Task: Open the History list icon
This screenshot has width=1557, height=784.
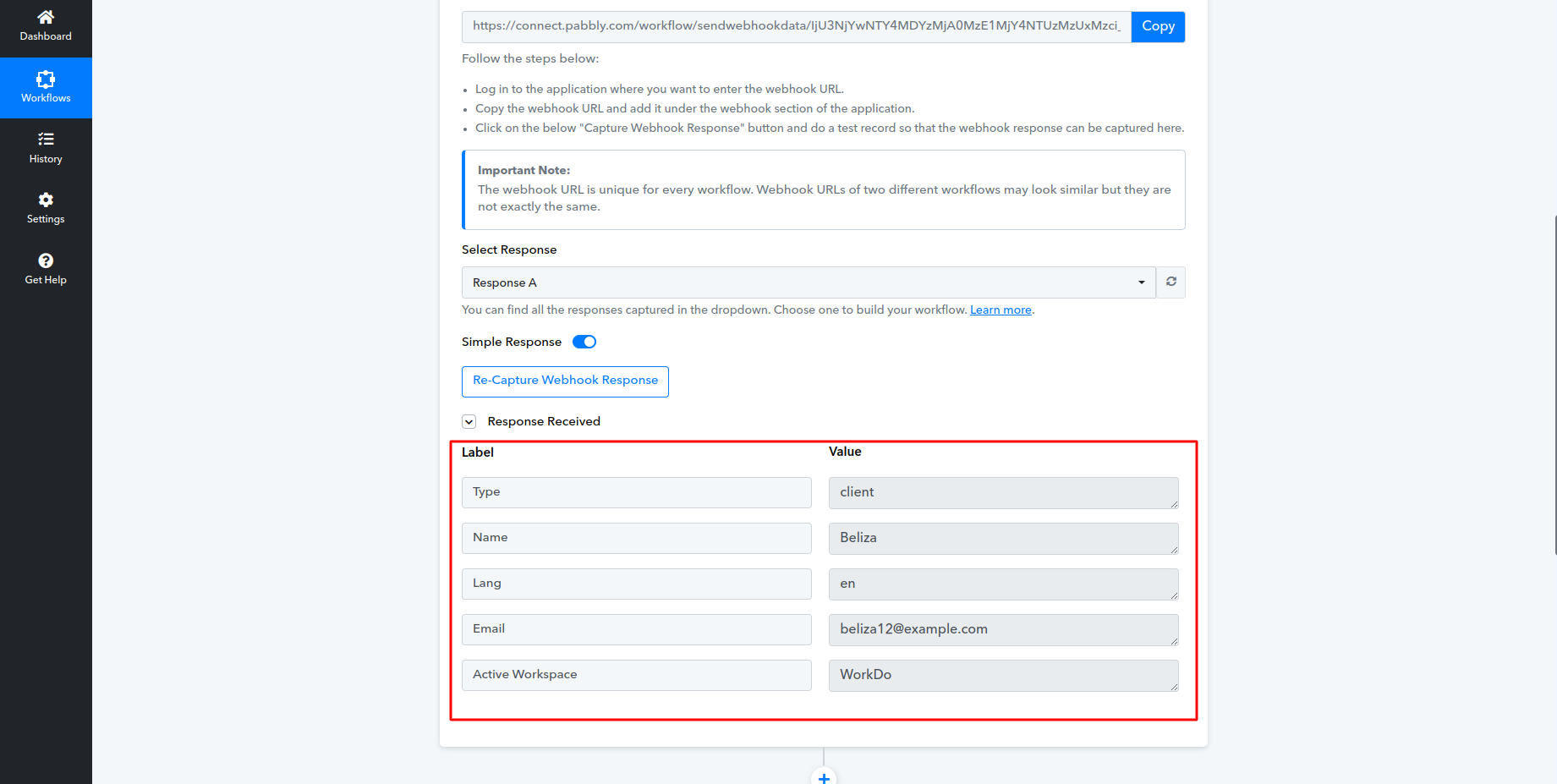Action: pos(46,139)
